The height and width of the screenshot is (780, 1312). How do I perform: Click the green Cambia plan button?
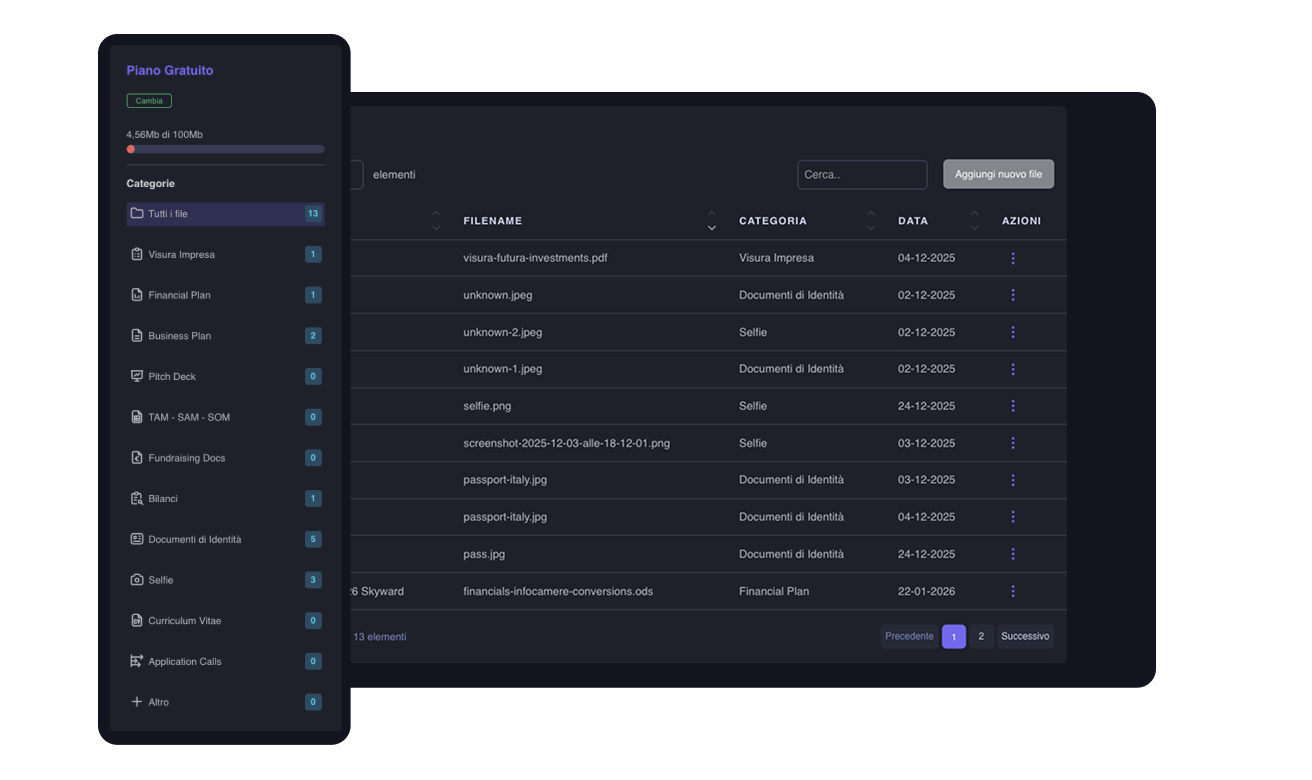point(149,101)
